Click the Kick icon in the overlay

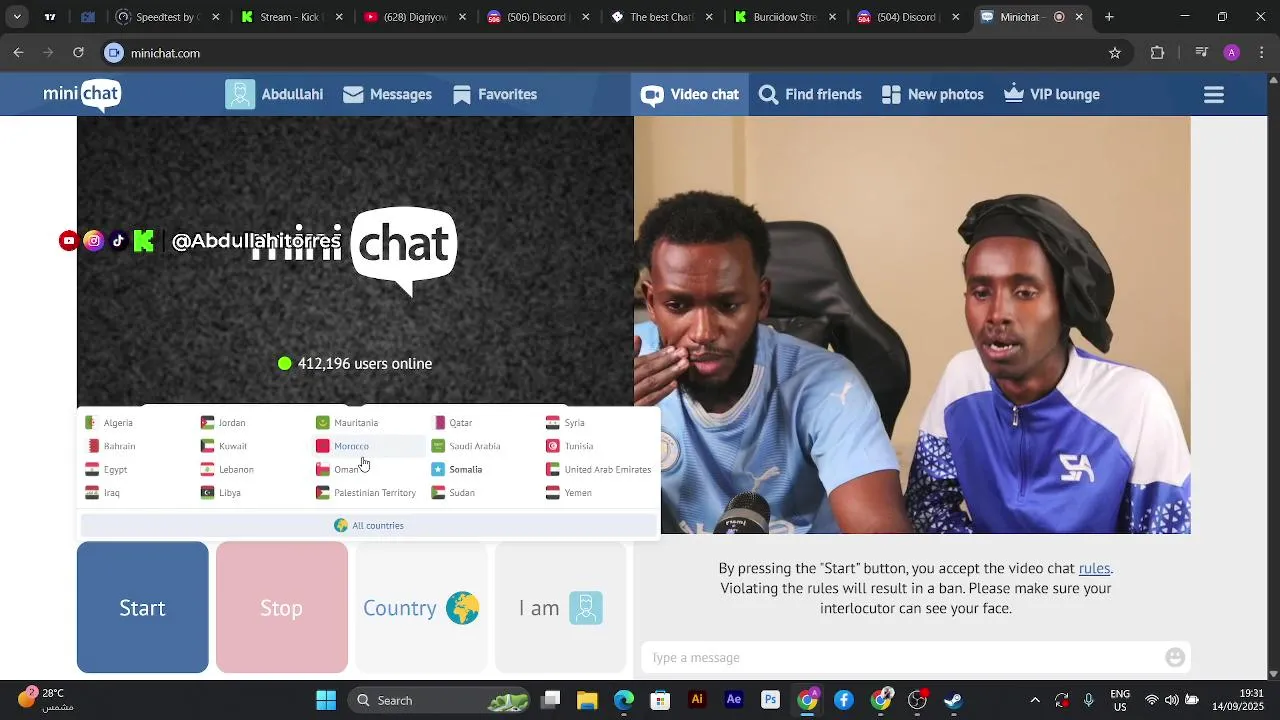click(144, 240)
